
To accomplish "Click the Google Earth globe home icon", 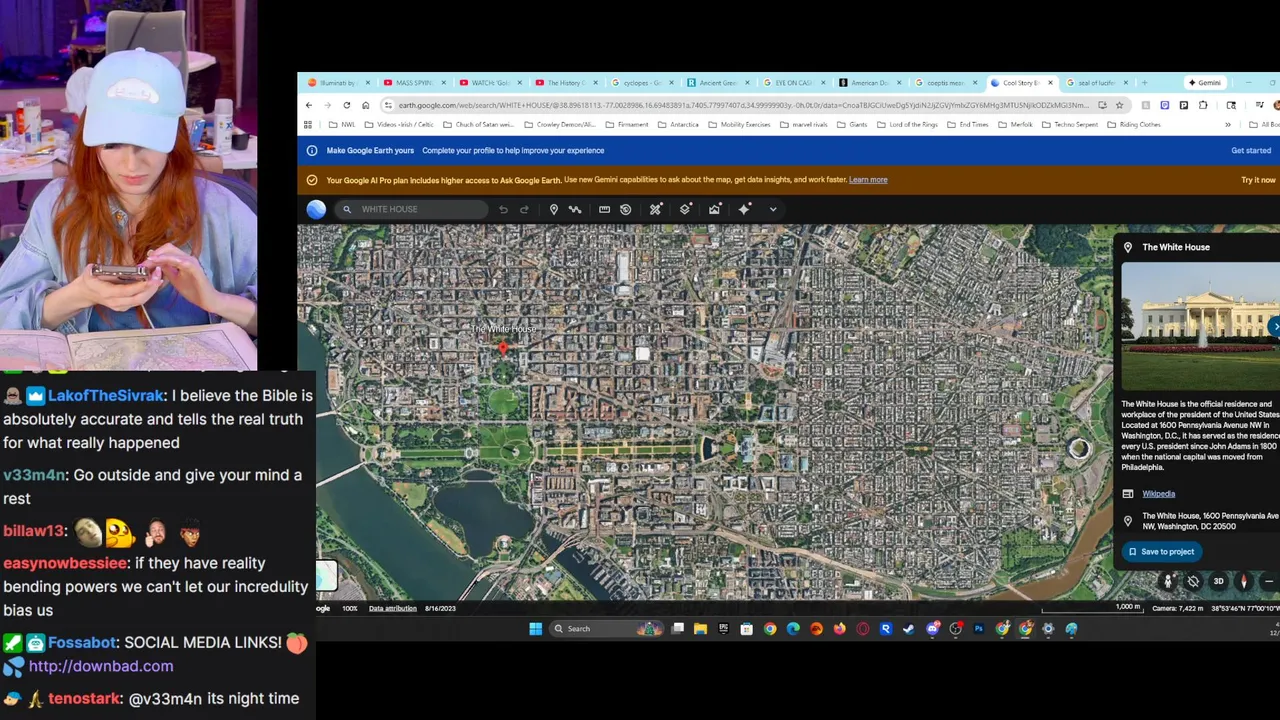I will [316, 209].
